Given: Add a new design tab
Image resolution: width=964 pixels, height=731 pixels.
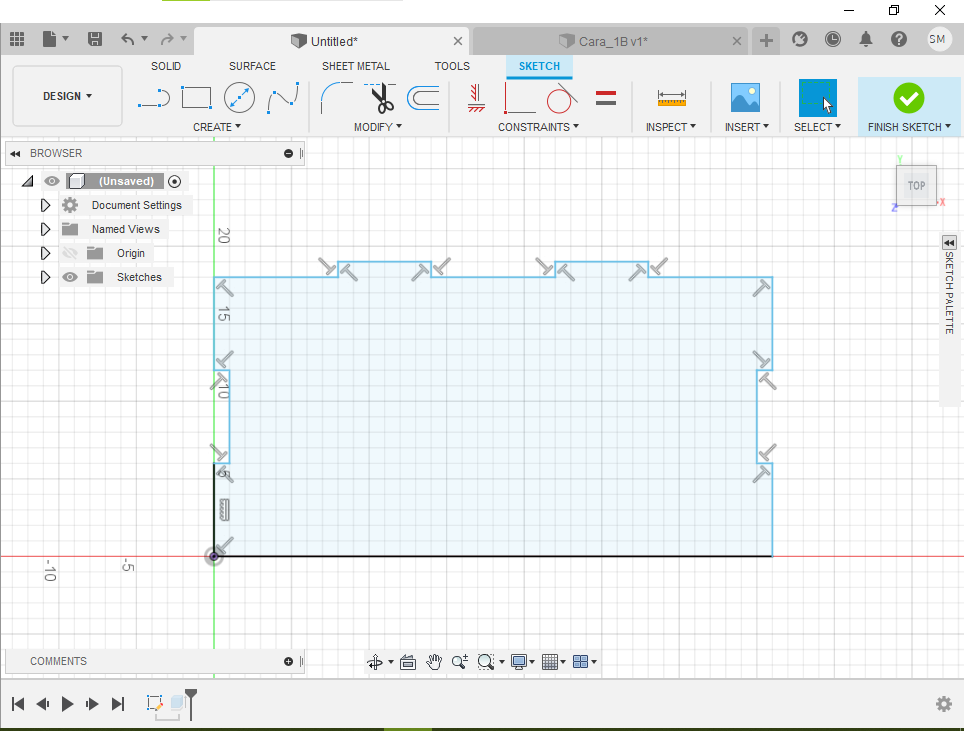Looking at the screenshot, I should (766, 41).
